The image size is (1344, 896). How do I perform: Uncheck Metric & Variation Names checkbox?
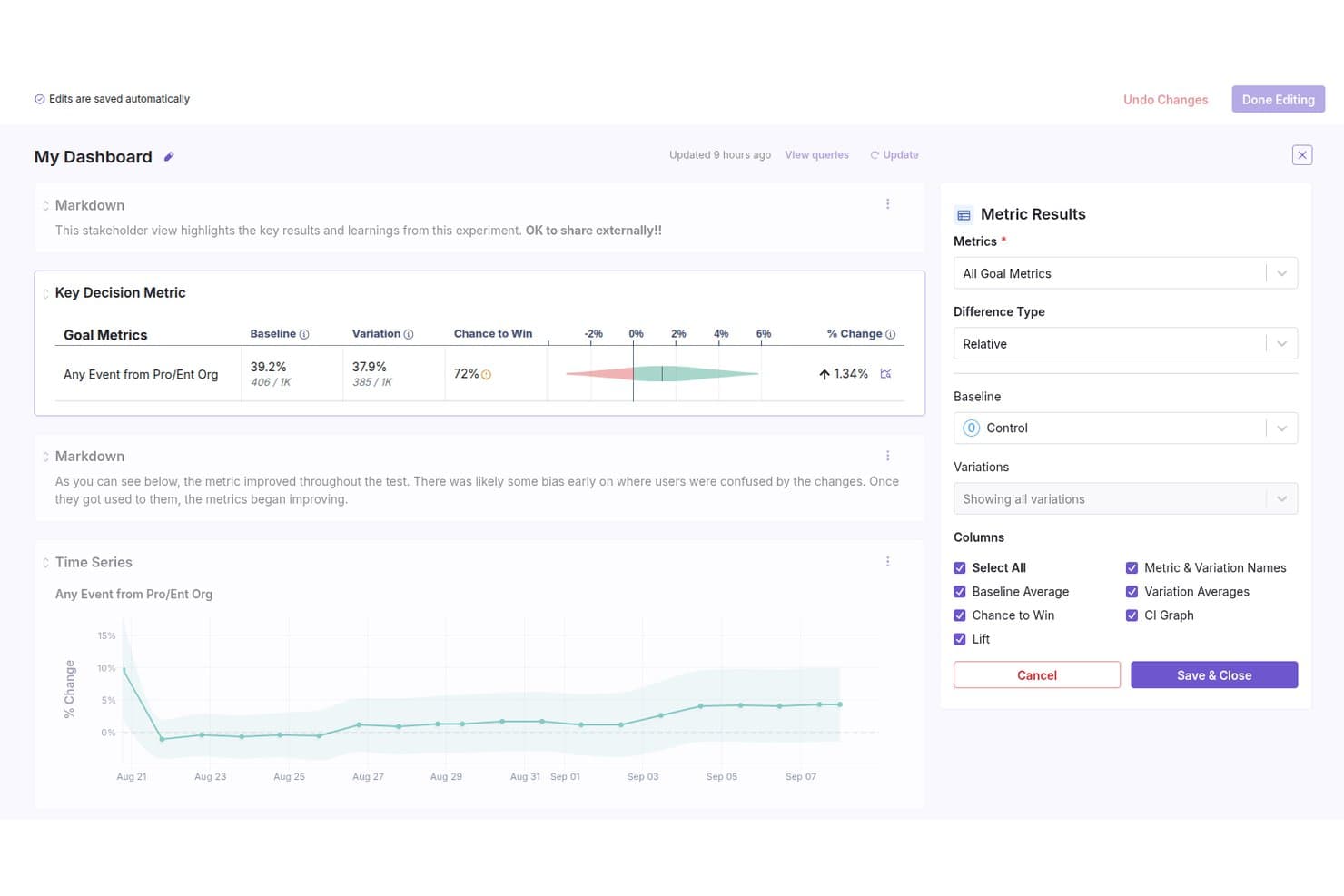pyautogui.click(x=1132, y=568)
